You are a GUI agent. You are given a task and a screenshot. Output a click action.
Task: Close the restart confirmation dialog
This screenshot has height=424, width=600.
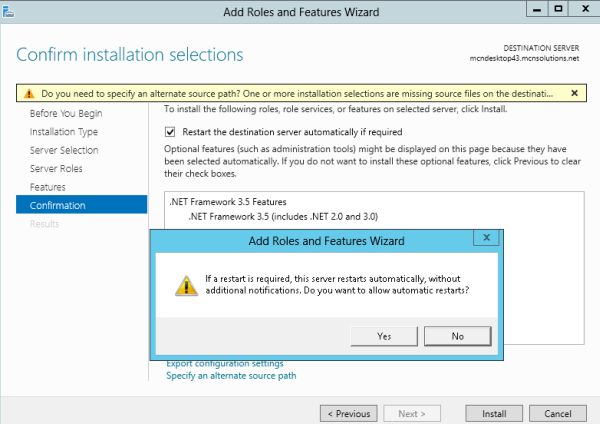coord(486,238)
